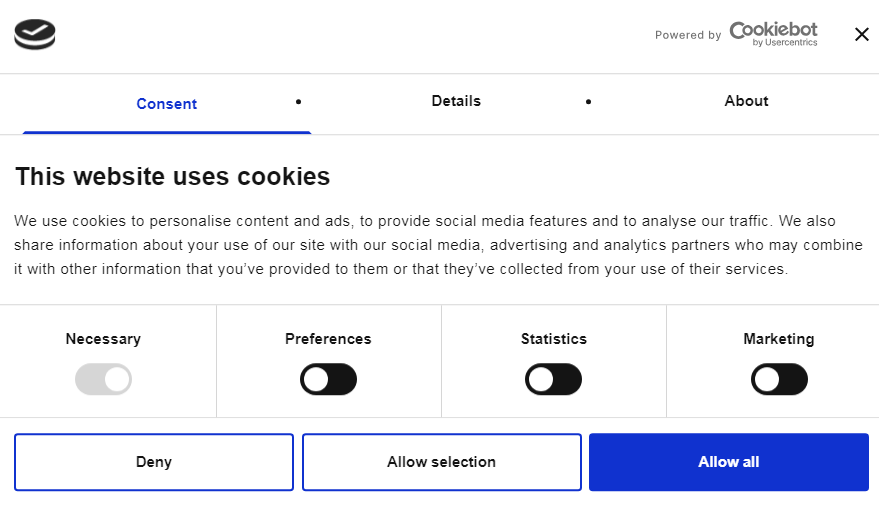The image size is (879, 506).
Task: Accept cookies with the Allow all button
Action: tap(728, 462)
